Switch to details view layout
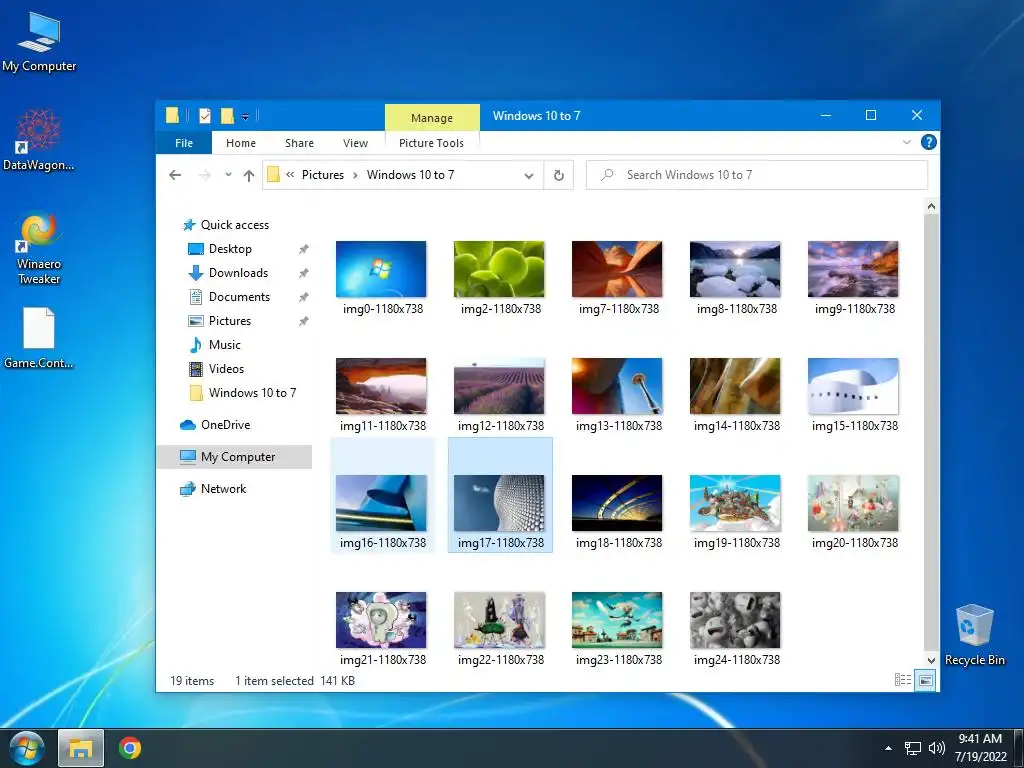Viewport: 1024px width, 768px height. [903, 680]
